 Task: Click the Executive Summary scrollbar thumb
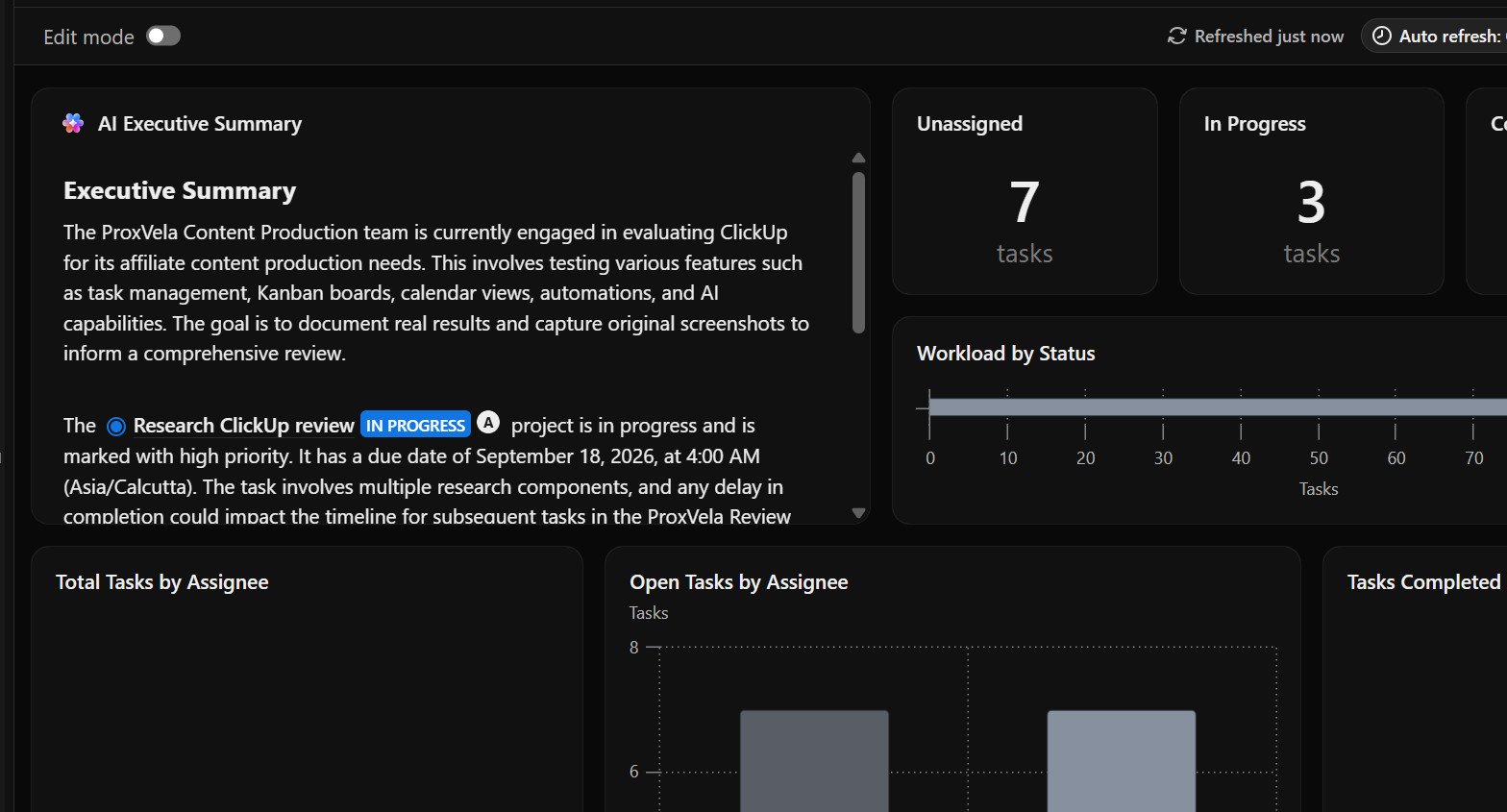click(x=858, y=253)
